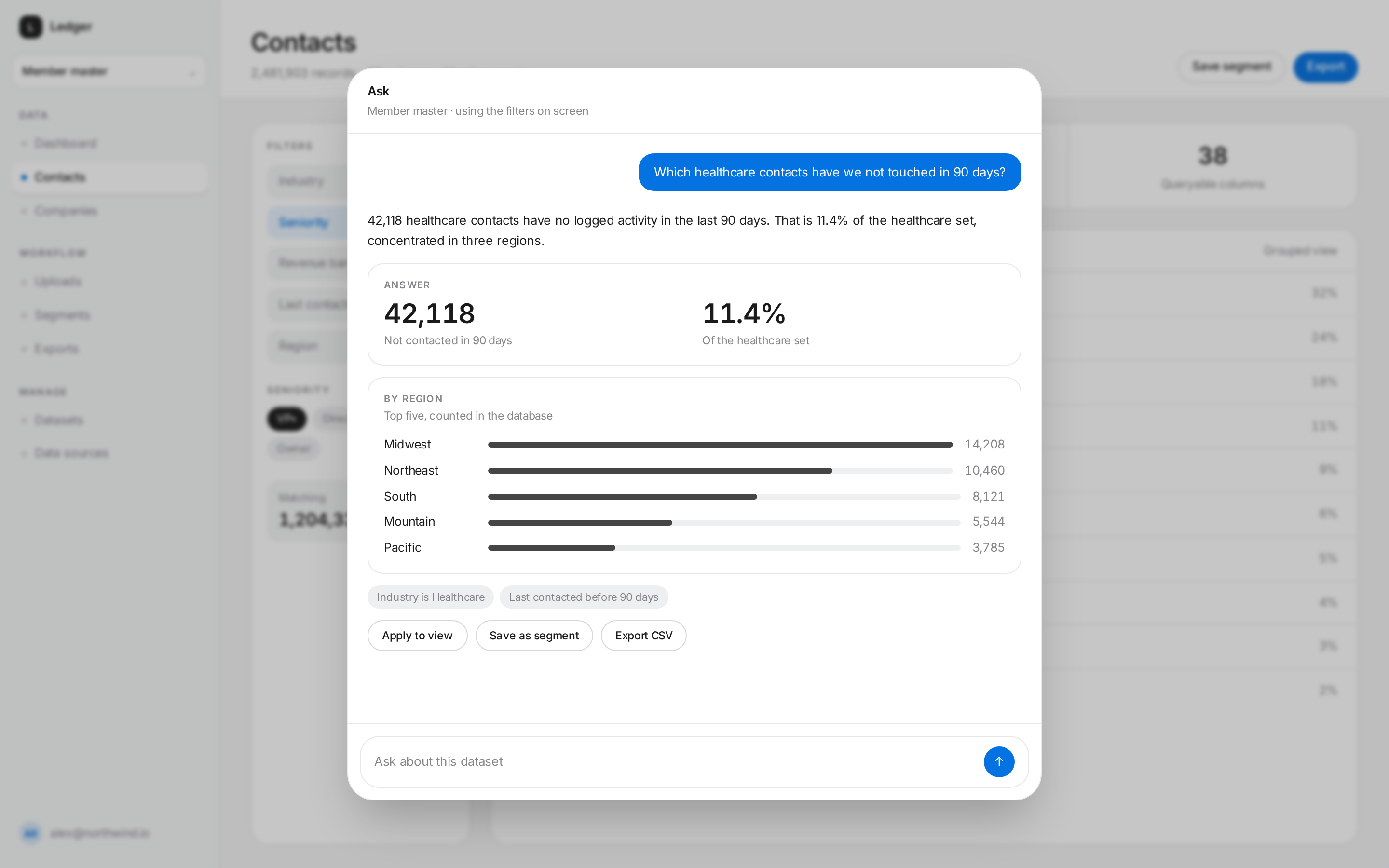1389x868 pixels.
Task: Send the question with the arrow button
Action: pyautogui.click(x=999, y=761)
